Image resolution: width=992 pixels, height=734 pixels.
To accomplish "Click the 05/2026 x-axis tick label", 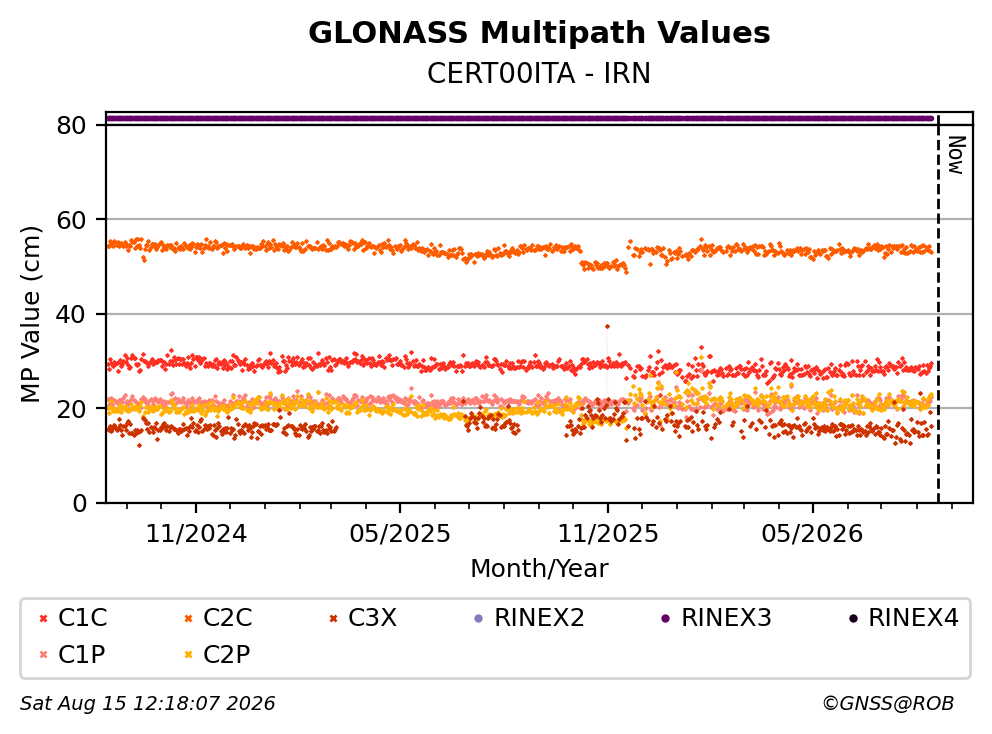I will click(x=812, y=534).
